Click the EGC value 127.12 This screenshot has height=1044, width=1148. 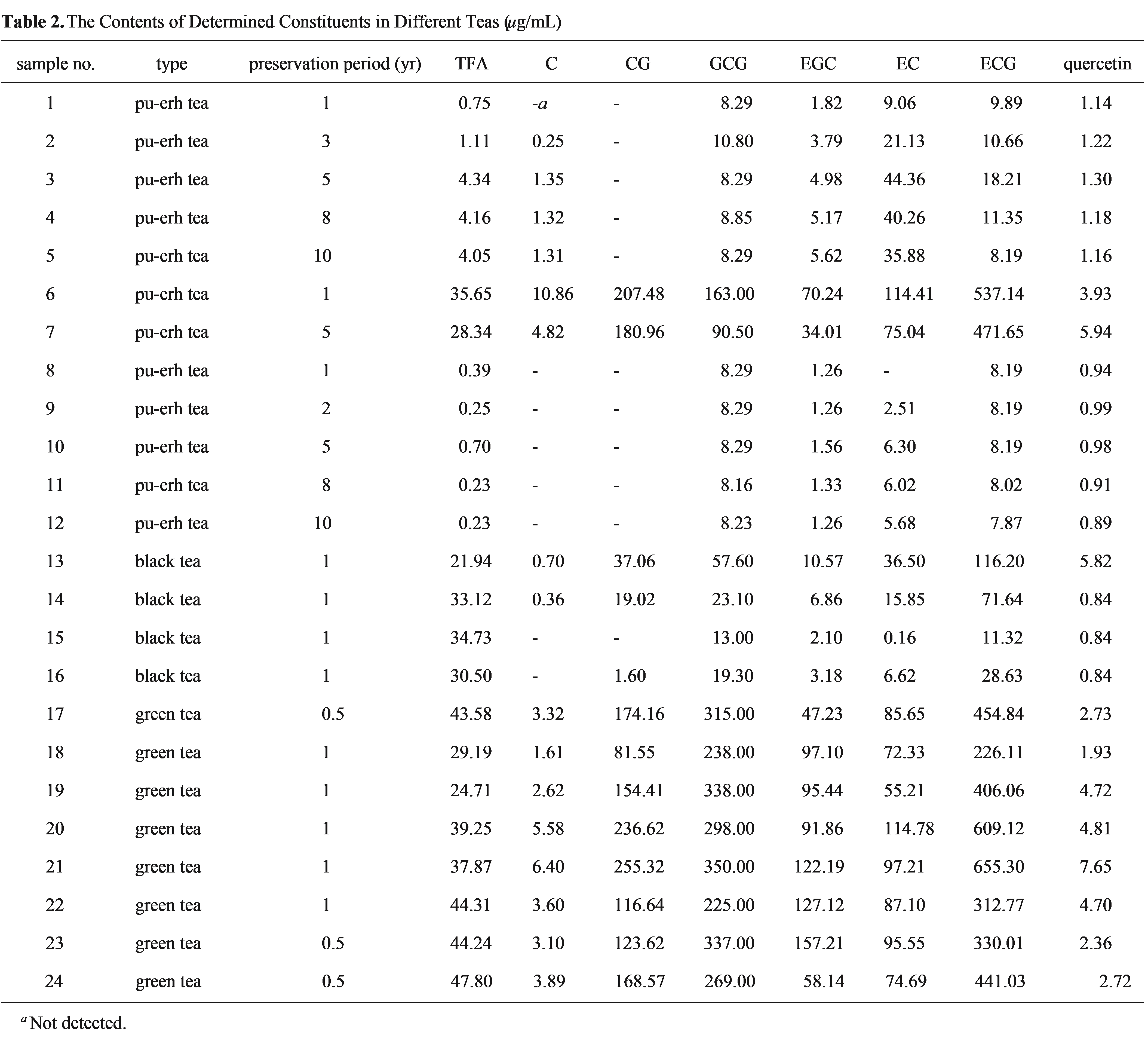(819, 905)
